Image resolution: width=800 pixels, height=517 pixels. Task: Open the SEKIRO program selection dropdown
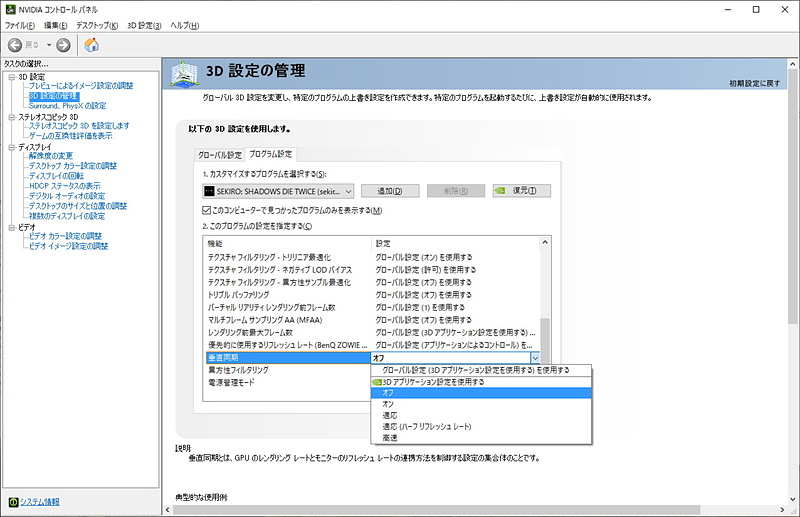(278, 191)
